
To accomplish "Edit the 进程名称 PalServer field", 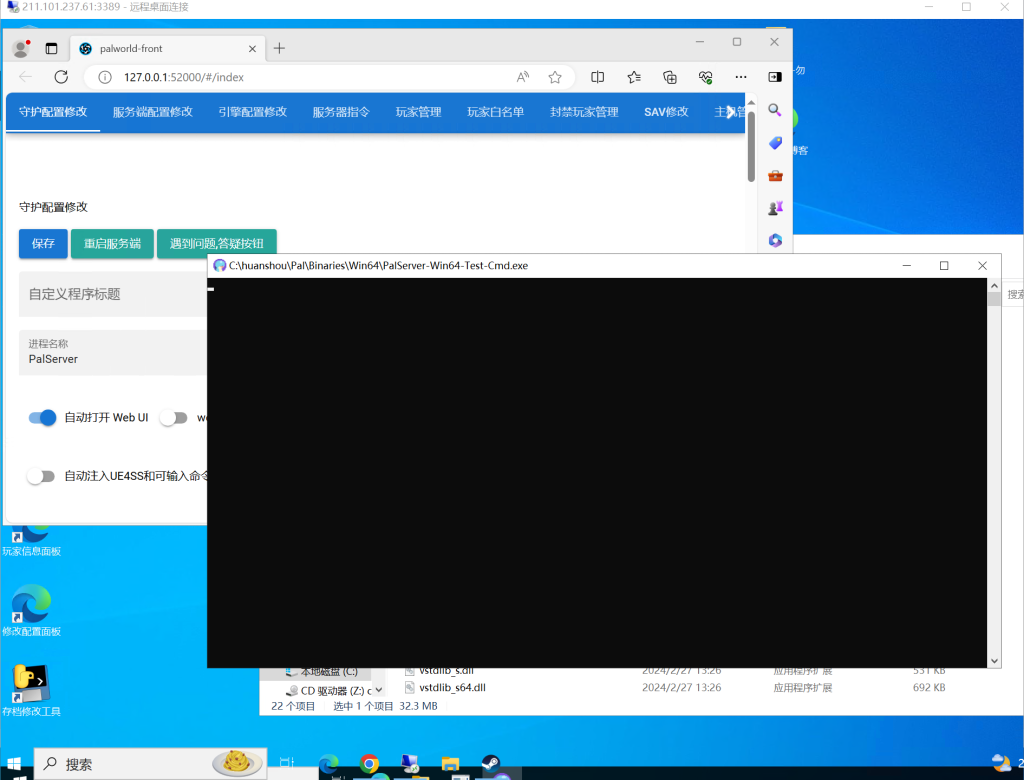I will [113, 353].
